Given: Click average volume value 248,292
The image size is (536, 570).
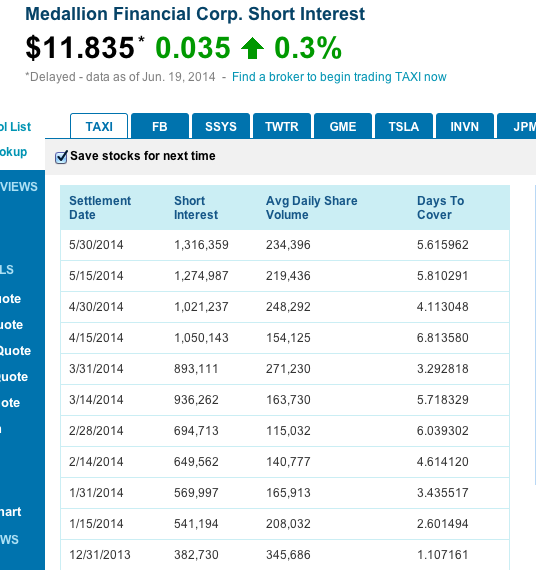Looking at the screenshot, I should point(288,307).
